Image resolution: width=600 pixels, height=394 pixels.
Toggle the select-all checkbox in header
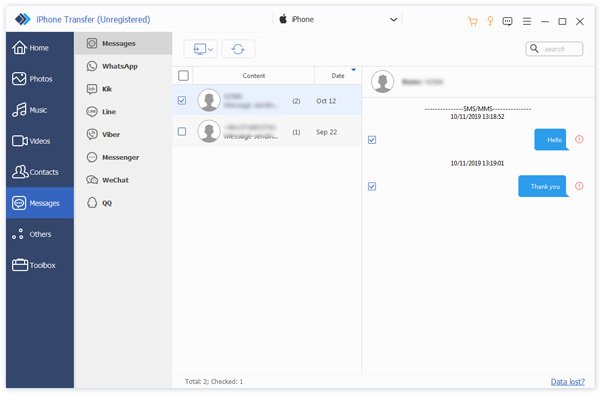(x=183, y=76)
